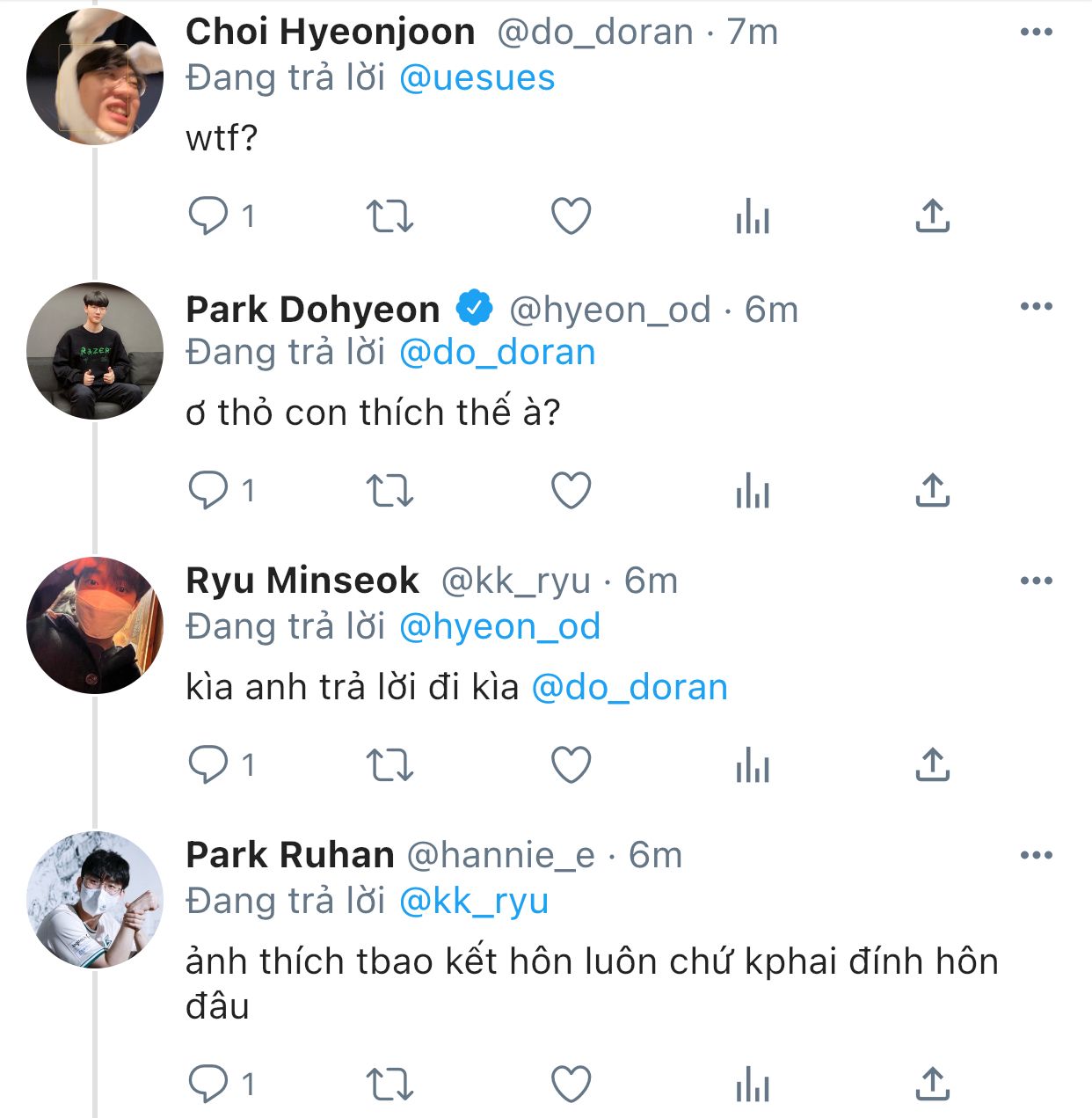The height and width of the screenshot is (1118, 1092).
Task: Like Park Dohyeon's reply tweet
Action: (571, 490)
